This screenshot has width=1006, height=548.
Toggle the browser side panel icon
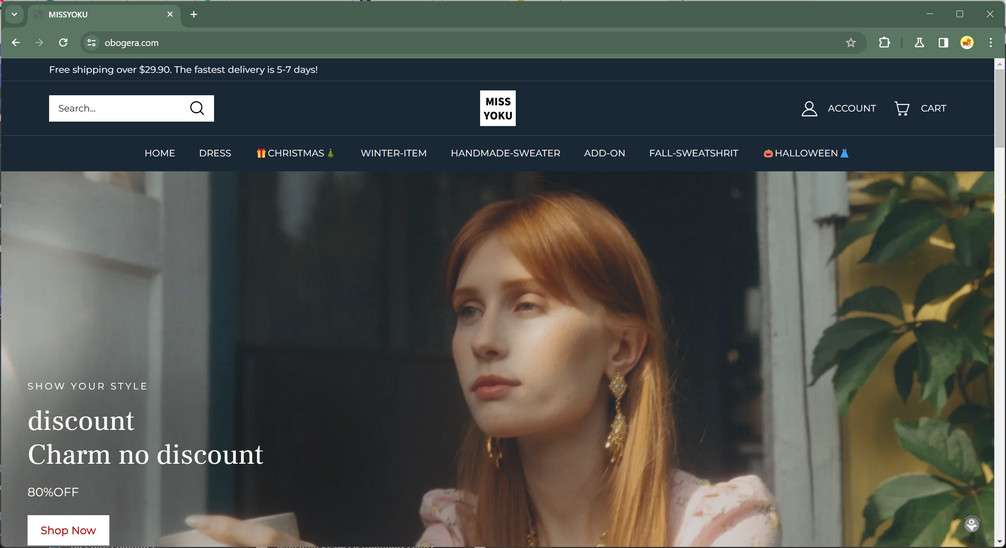(x=943, y=42)
